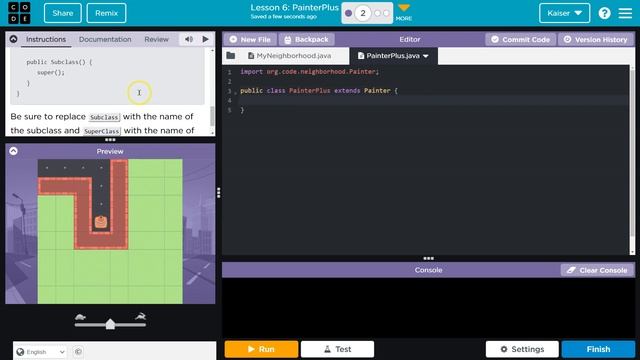Click the Test button
This screenshot has height=360, width=640.
tap(338, 349)
